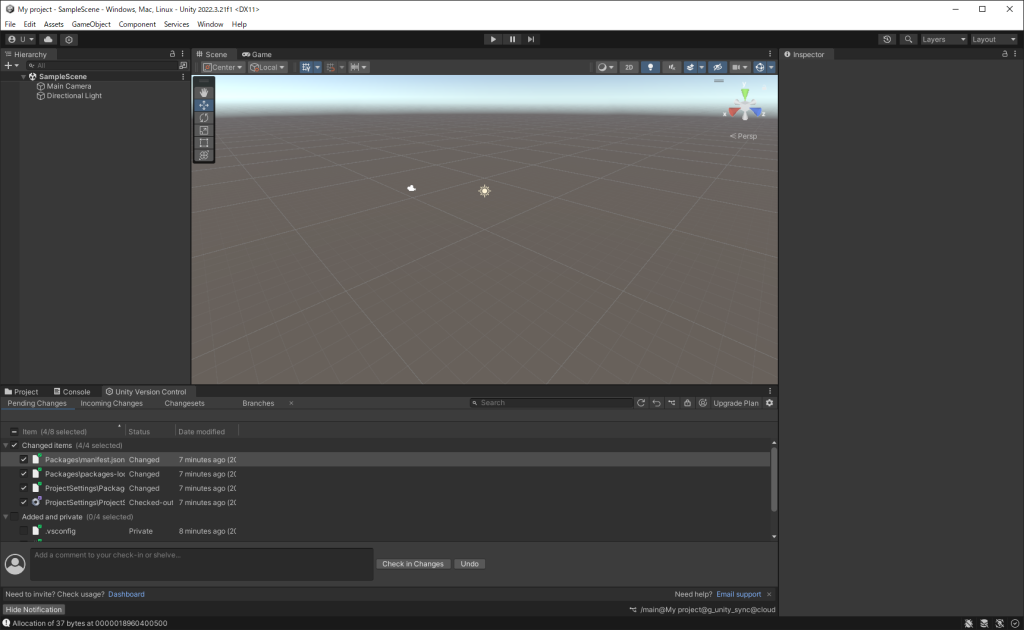Screen dimensions: 1024x630
Task: Open the Unity Cloud icon
Action: click(48, 39)
